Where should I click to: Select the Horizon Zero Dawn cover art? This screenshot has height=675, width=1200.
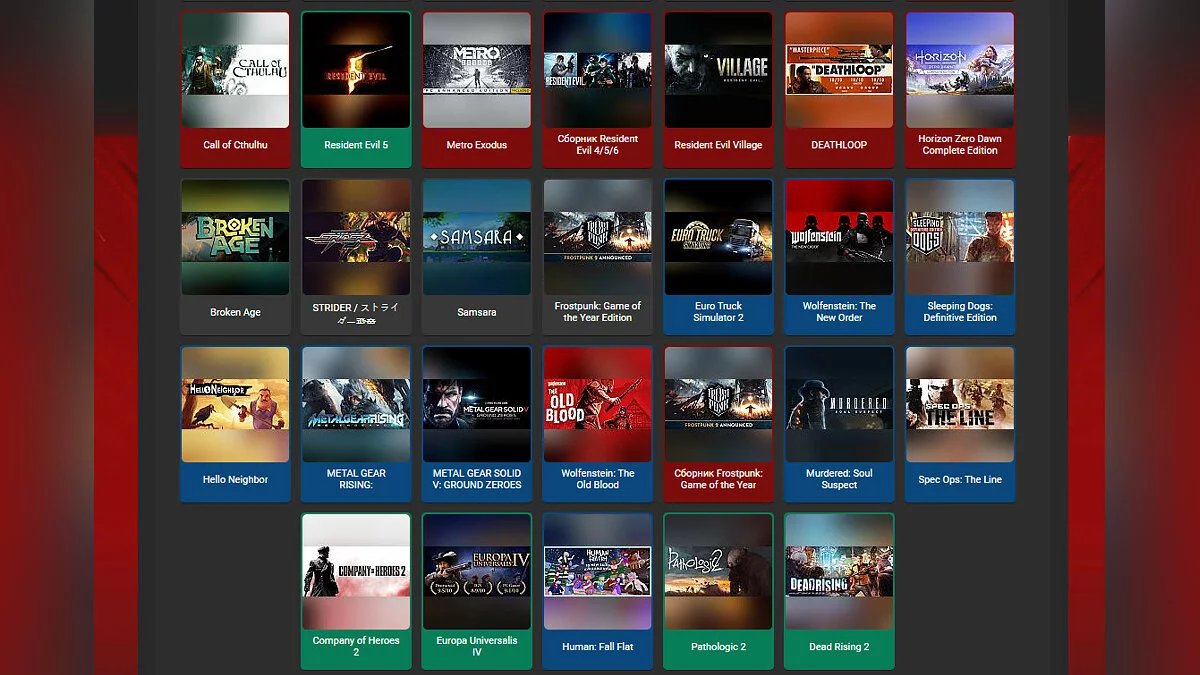coord(960,70)
